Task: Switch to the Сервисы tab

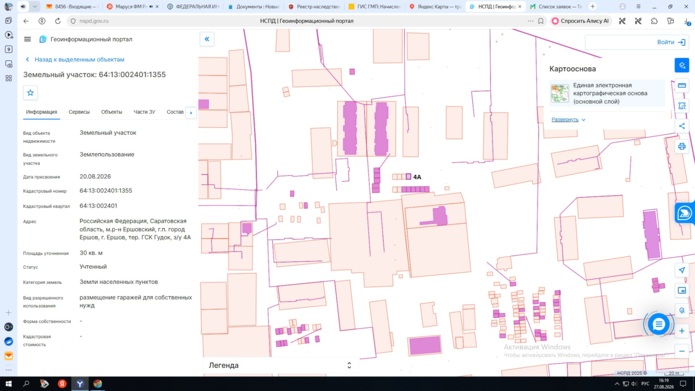Action: (x=79, y=112)
